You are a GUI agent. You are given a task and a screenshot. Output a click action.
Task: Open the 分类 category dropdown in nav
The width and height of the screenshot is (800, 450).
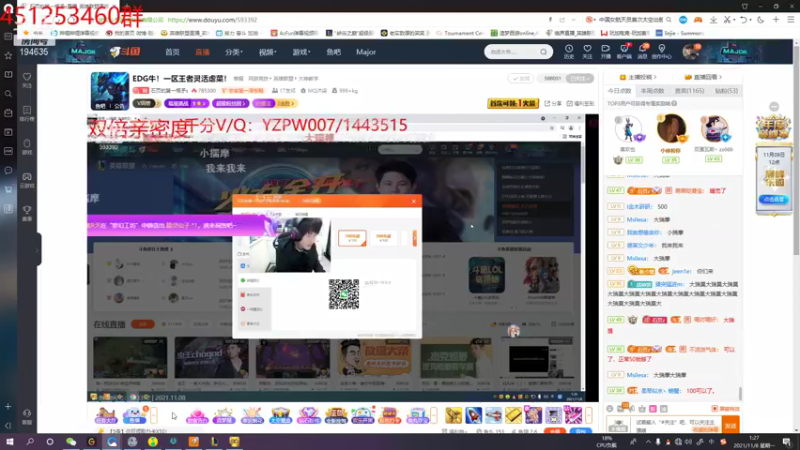pos(234,52)
